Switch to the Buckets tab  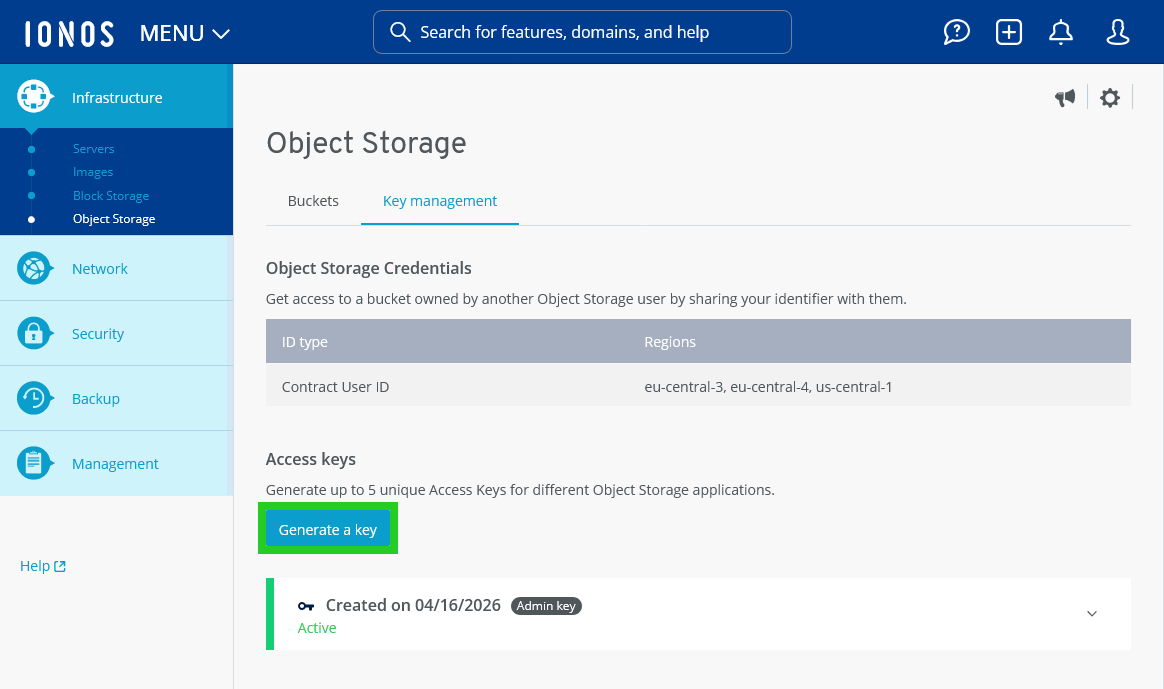pos(313,200)
